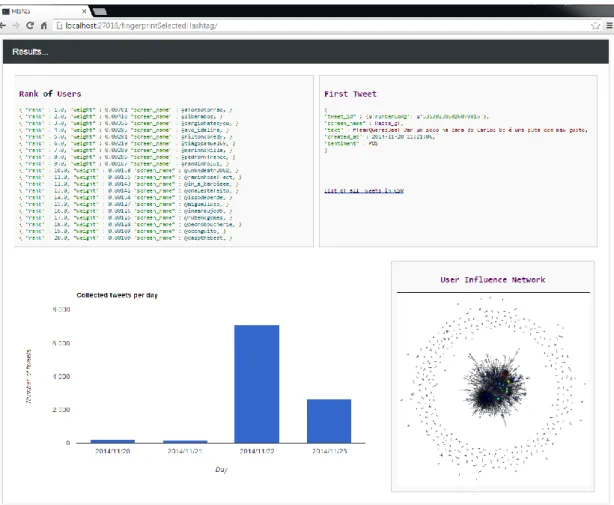Focus the localhost:27015 address bar
Image resolution: width=614 pixels, height=505 pixels.
coord(323,25)
